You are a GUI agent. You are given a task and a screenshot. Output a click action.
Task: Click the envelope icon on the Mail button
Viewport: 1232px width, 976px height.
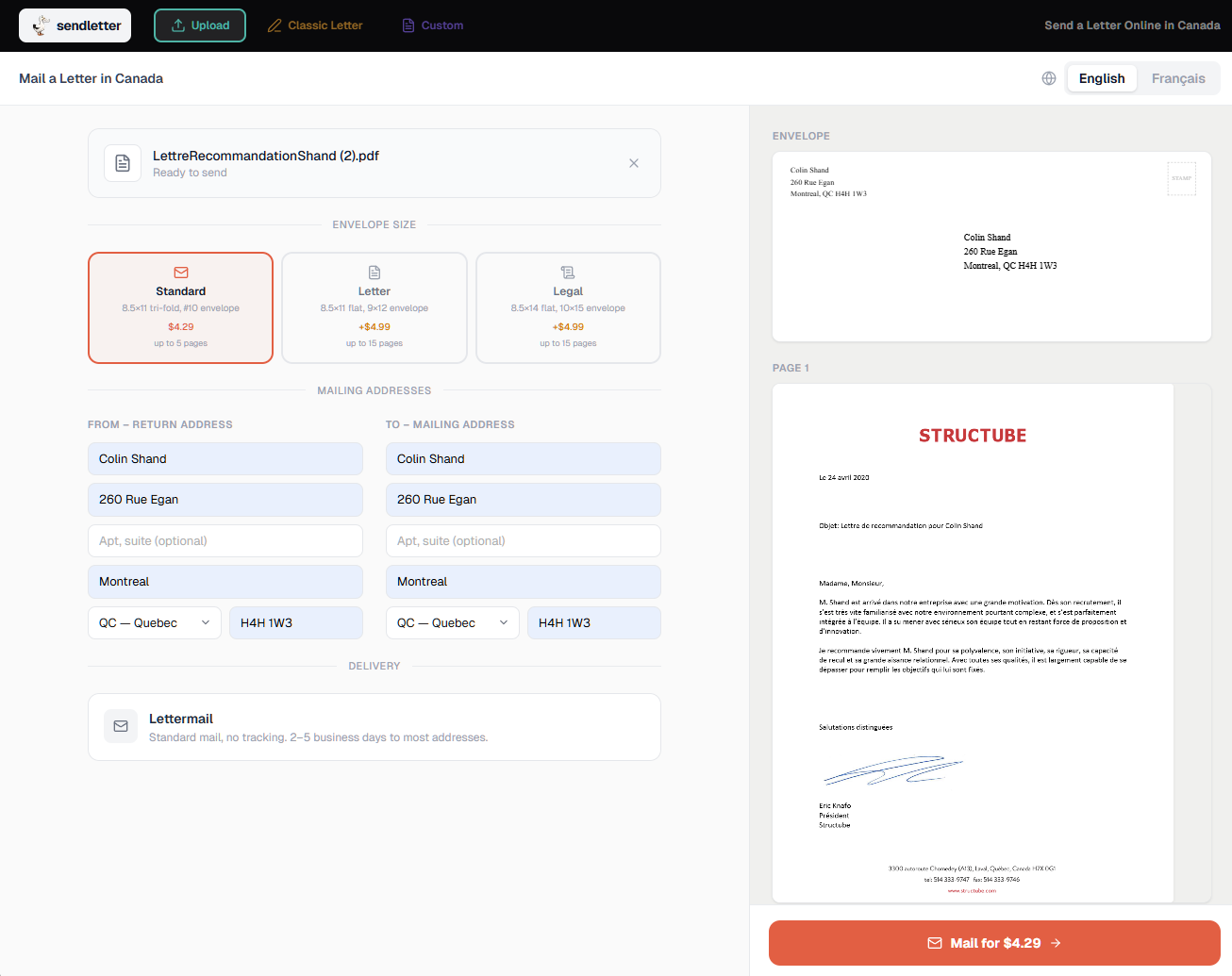pyautogui.click(x=935, y=943)
